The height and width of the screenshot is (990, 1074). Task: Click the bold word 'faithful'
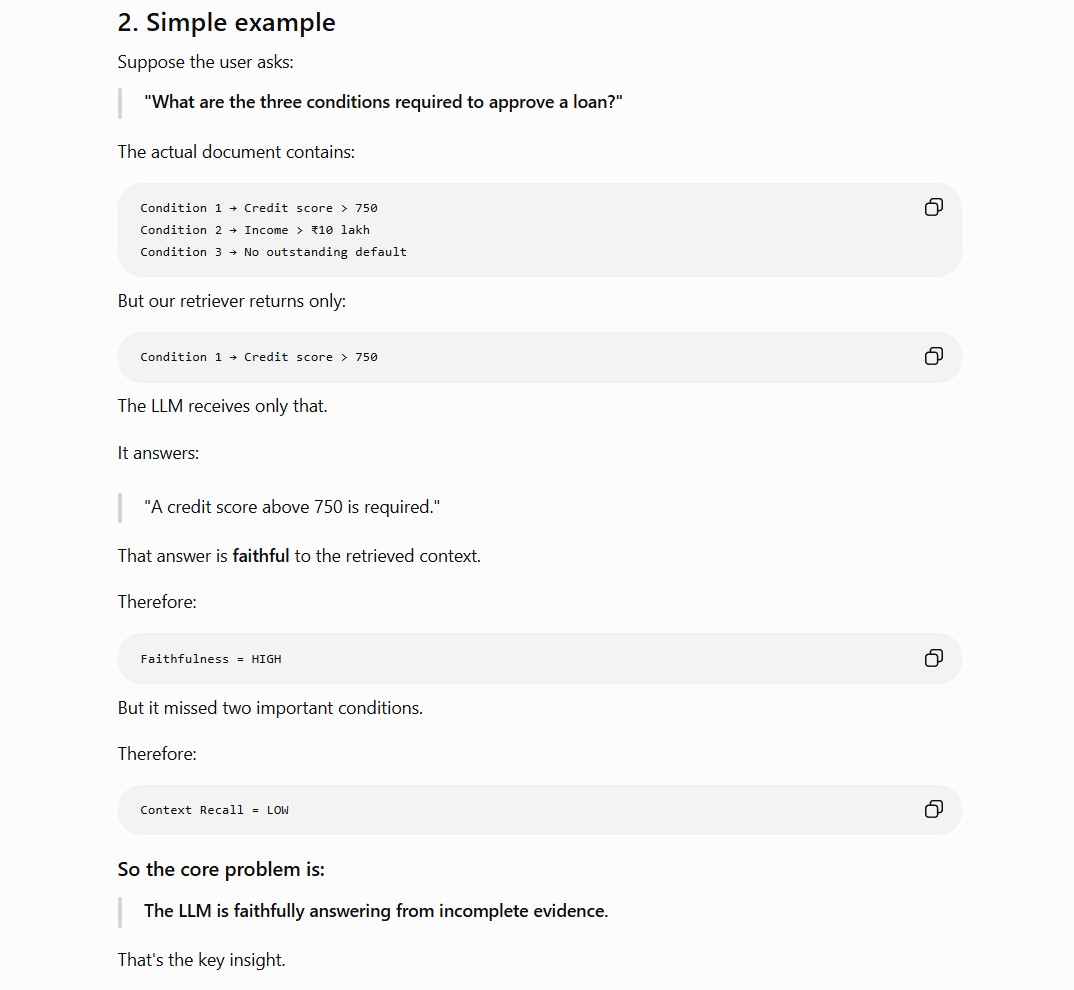pos(261,556)
